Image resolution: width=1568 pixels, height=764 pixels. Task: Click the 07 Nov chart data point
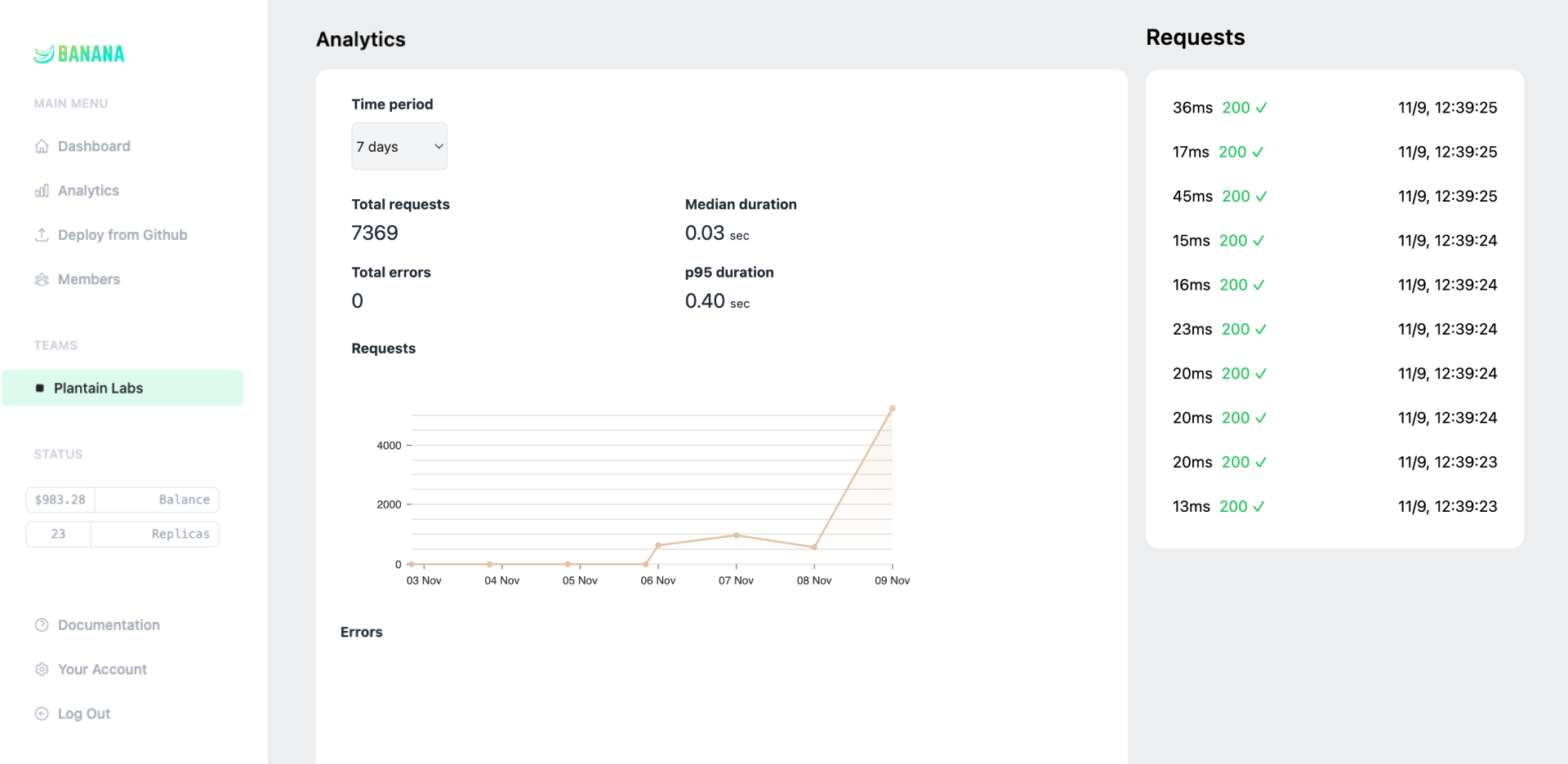pyautogui.click(x=736, y=535)
